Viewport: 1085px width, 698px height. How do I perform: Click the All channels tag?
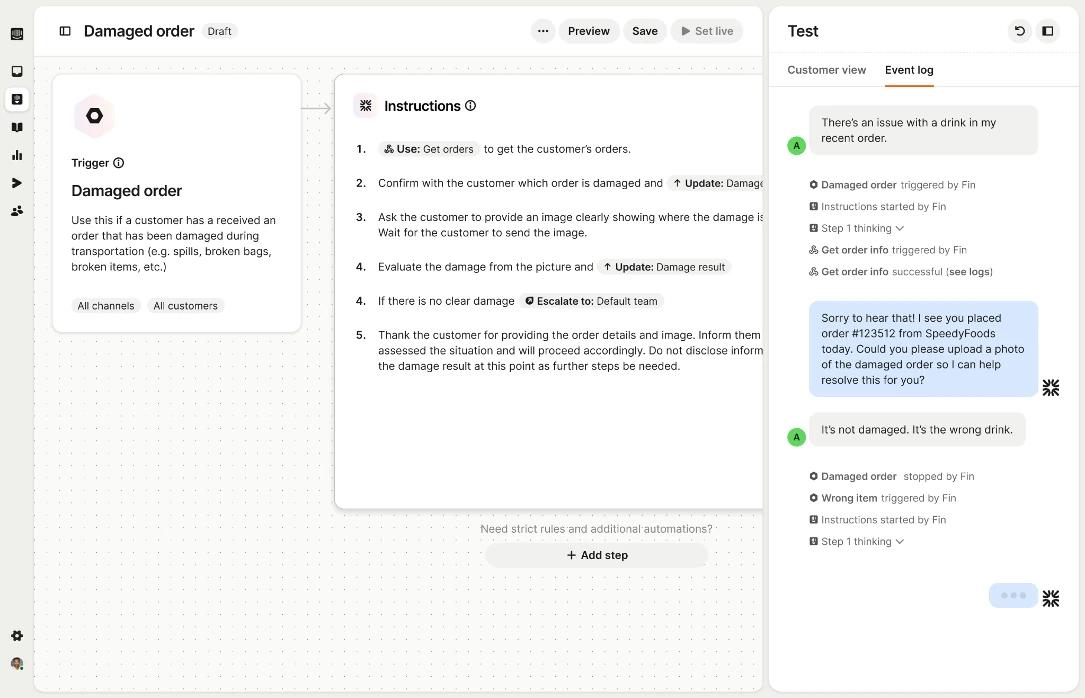(106, 306)
